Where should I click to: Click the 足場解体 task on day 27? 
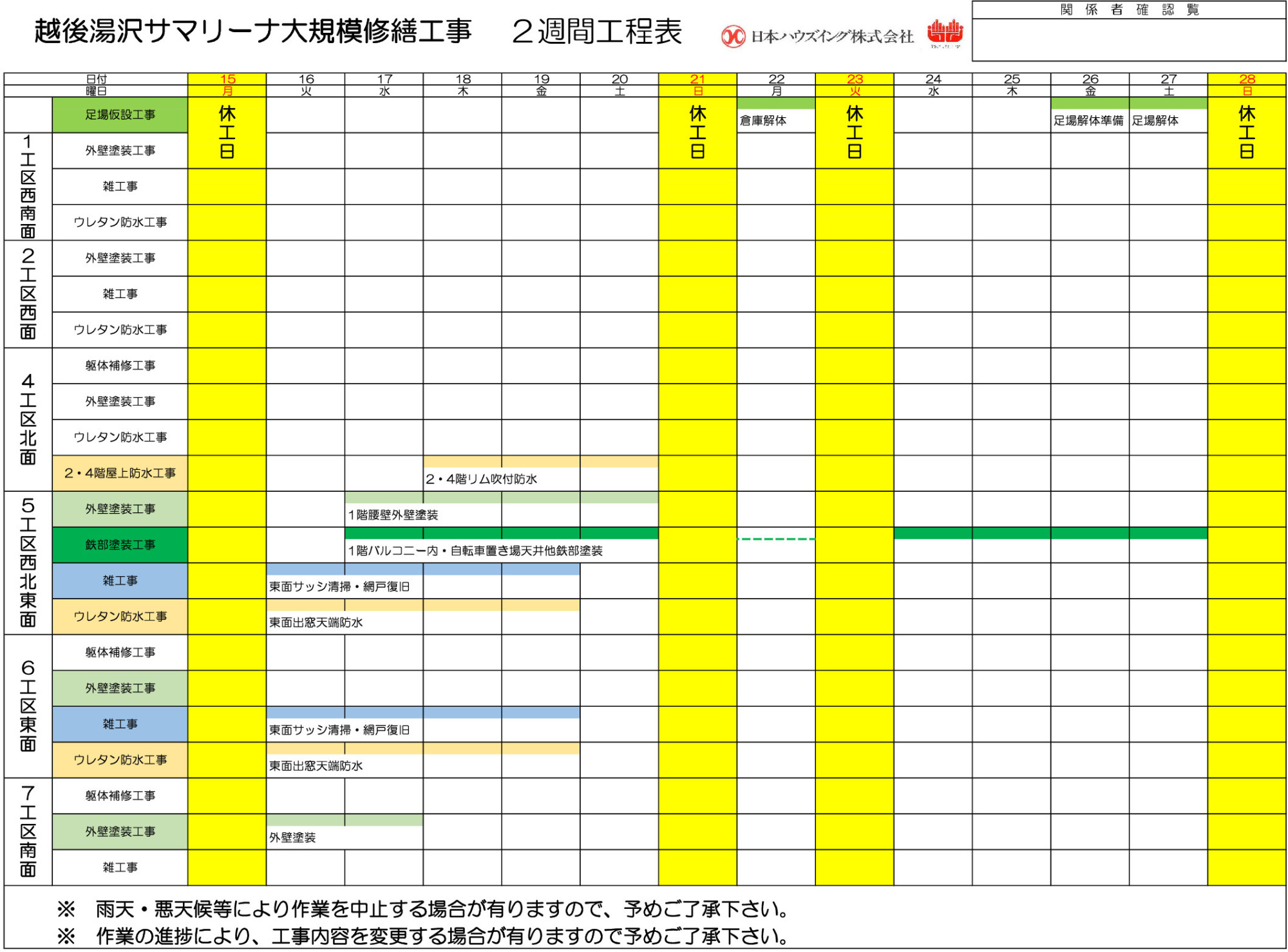point(1155,121)
